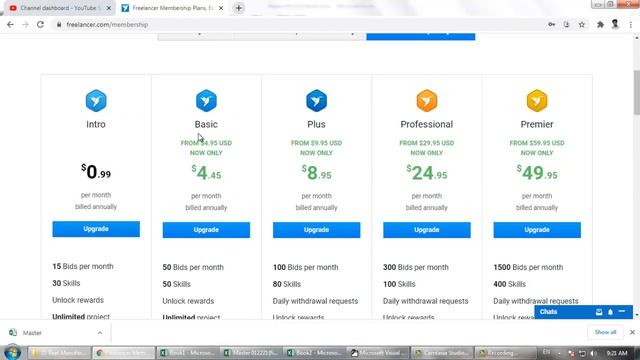The image size is (640, 360).
Task: Click the Intro plan hexagon icon
Action: (x=96, y=100)
